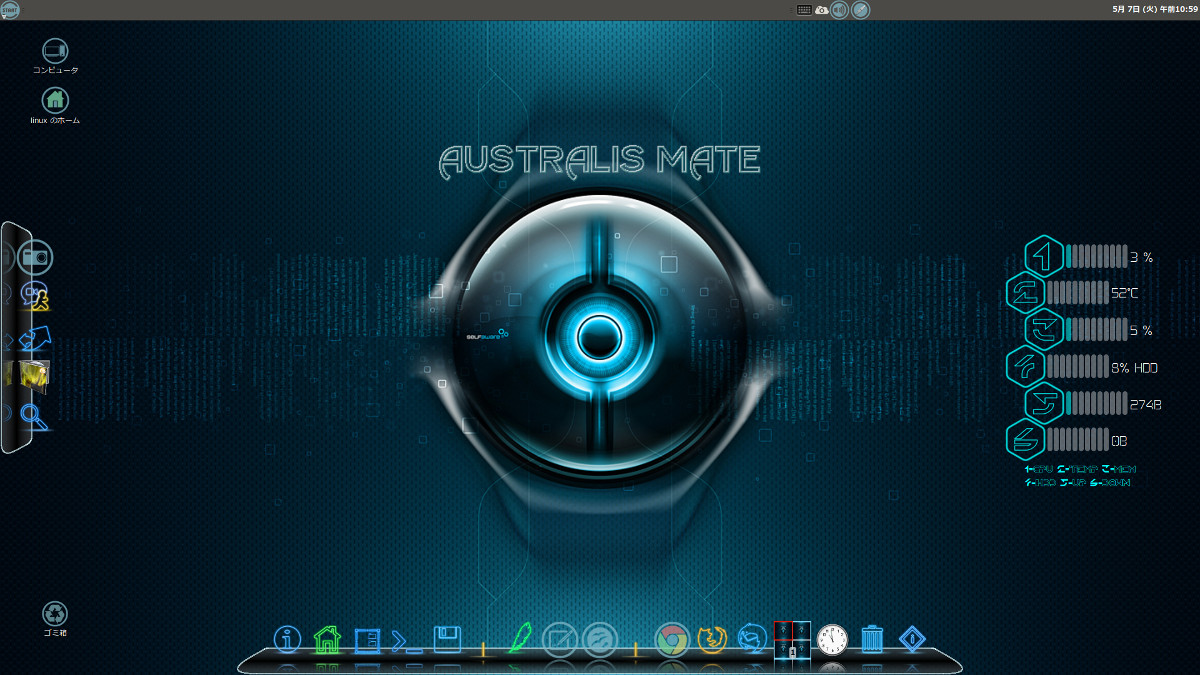This screenshot has height=675, width=1200.
Task: Click the HDD hexagon numbered 4
Action: click(x=1026, y=366)
